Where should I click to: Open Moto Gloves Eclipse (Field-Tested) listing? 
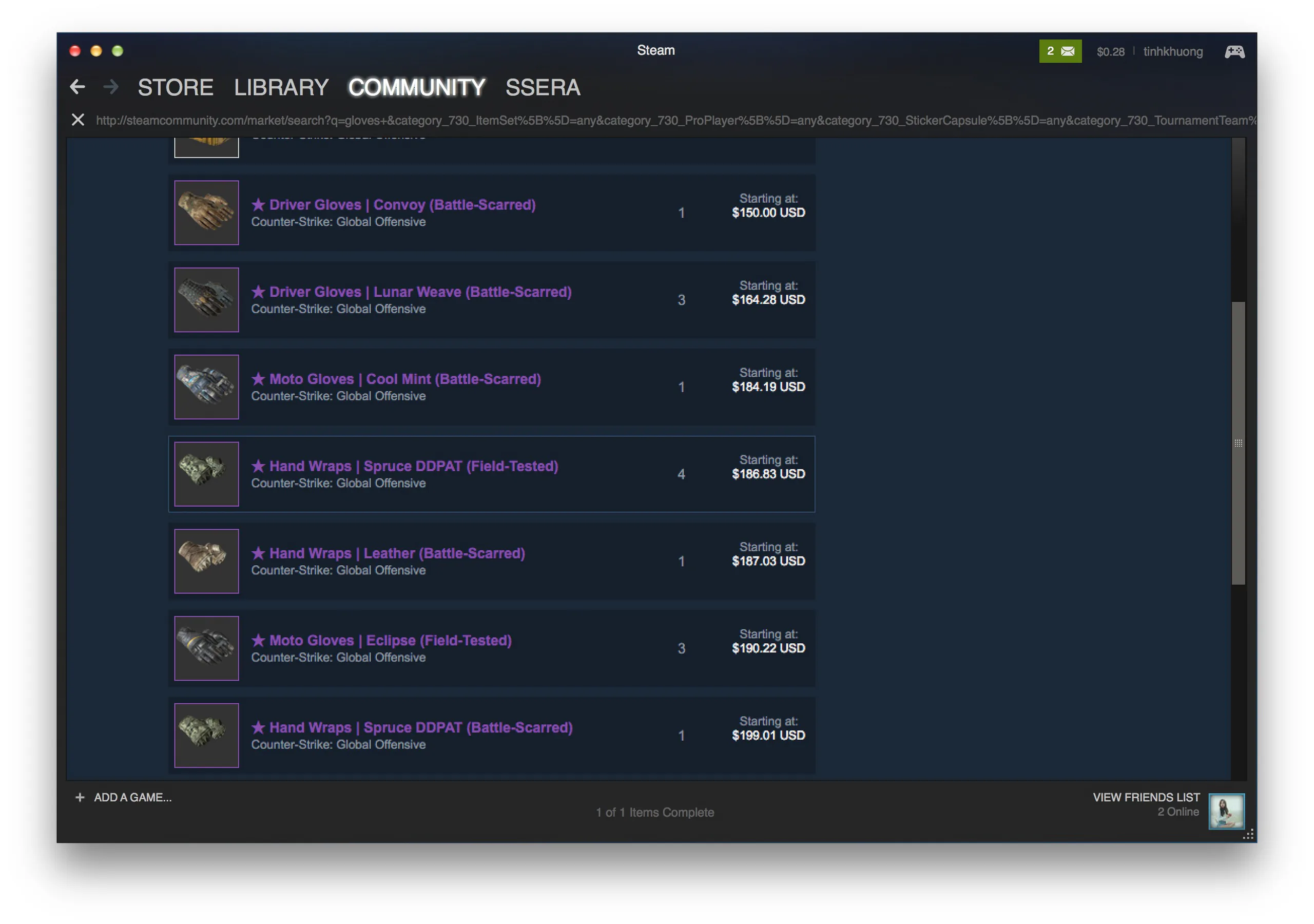(492, 648)
